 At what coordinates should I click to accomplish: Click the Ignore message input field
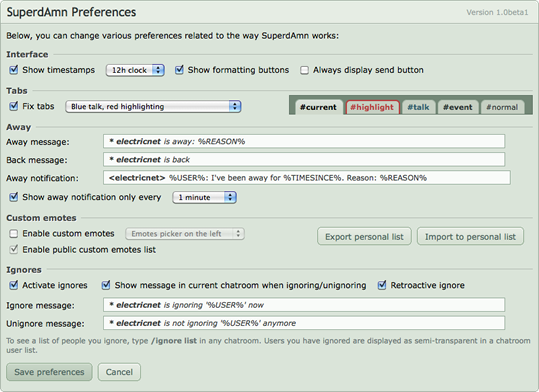click(304, 305)
